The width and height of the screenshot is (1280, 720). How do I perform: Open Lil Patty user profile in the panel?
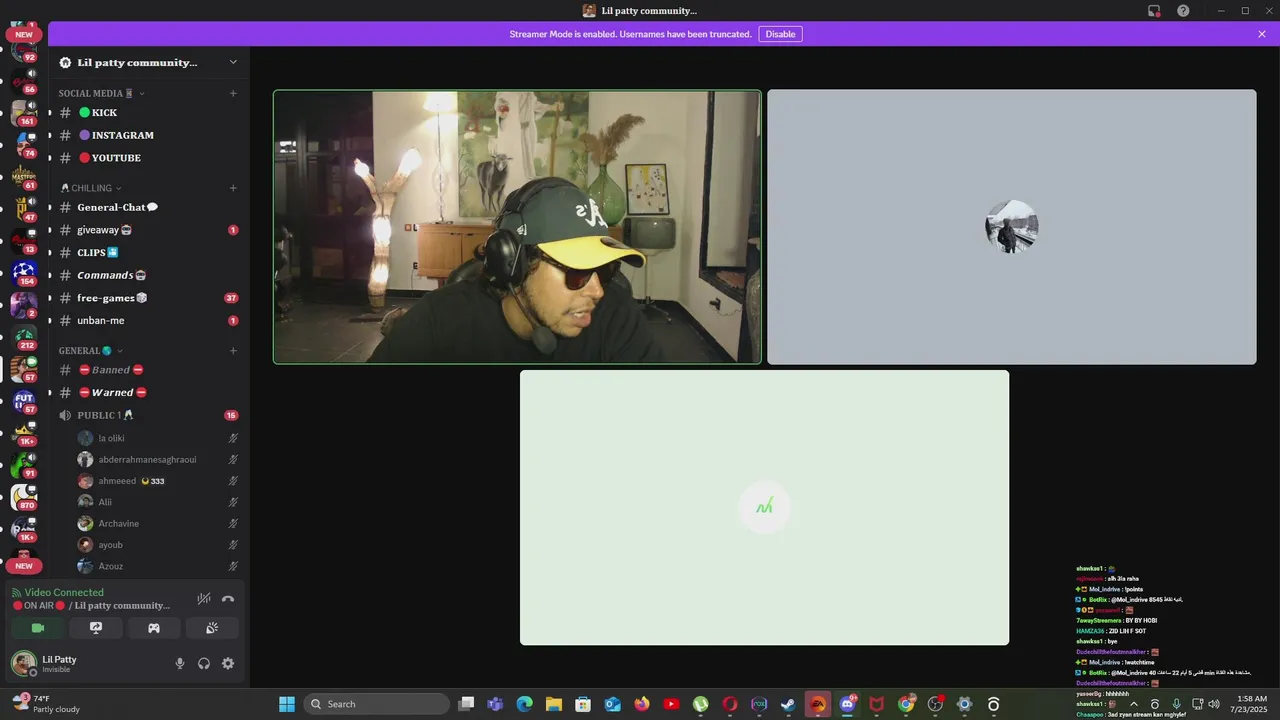[85, 663]
